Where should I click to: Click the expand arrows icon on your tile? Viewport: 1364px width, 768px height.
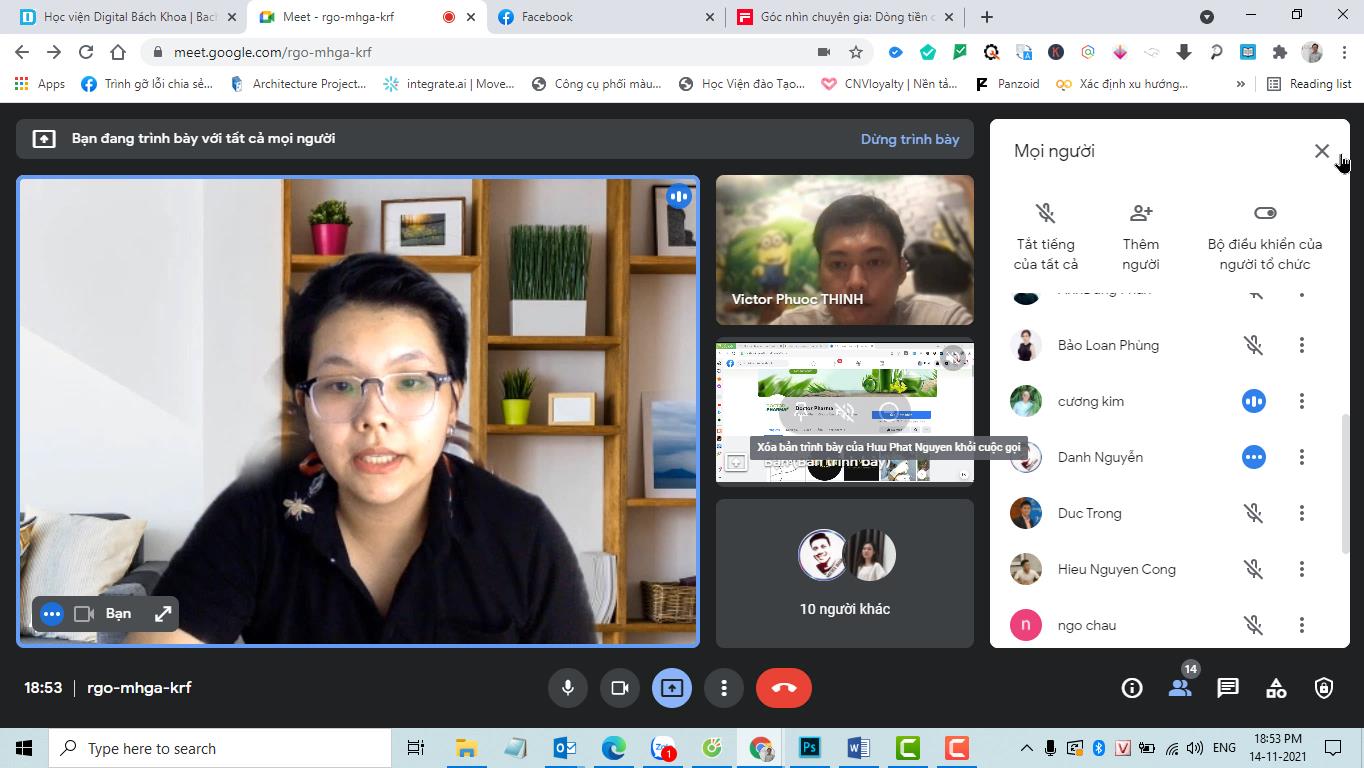click(x=162, y=614)
